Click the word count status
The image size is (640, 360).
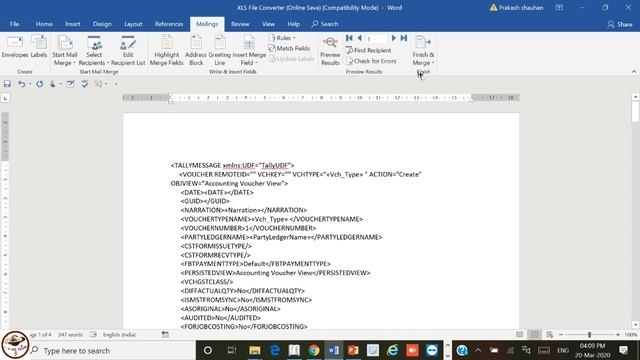[x=70, y=335]
